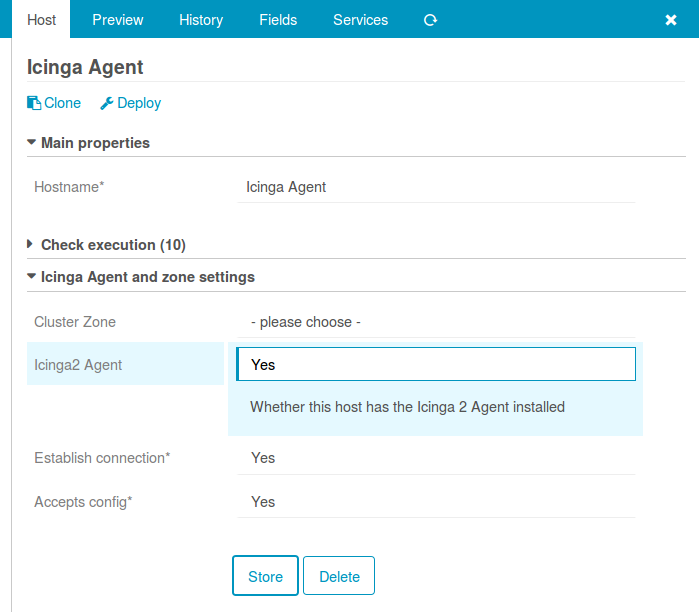Screen dimensions: 699x612
Task: Click the Accepts config* label
Action: [x=83, y=502]
